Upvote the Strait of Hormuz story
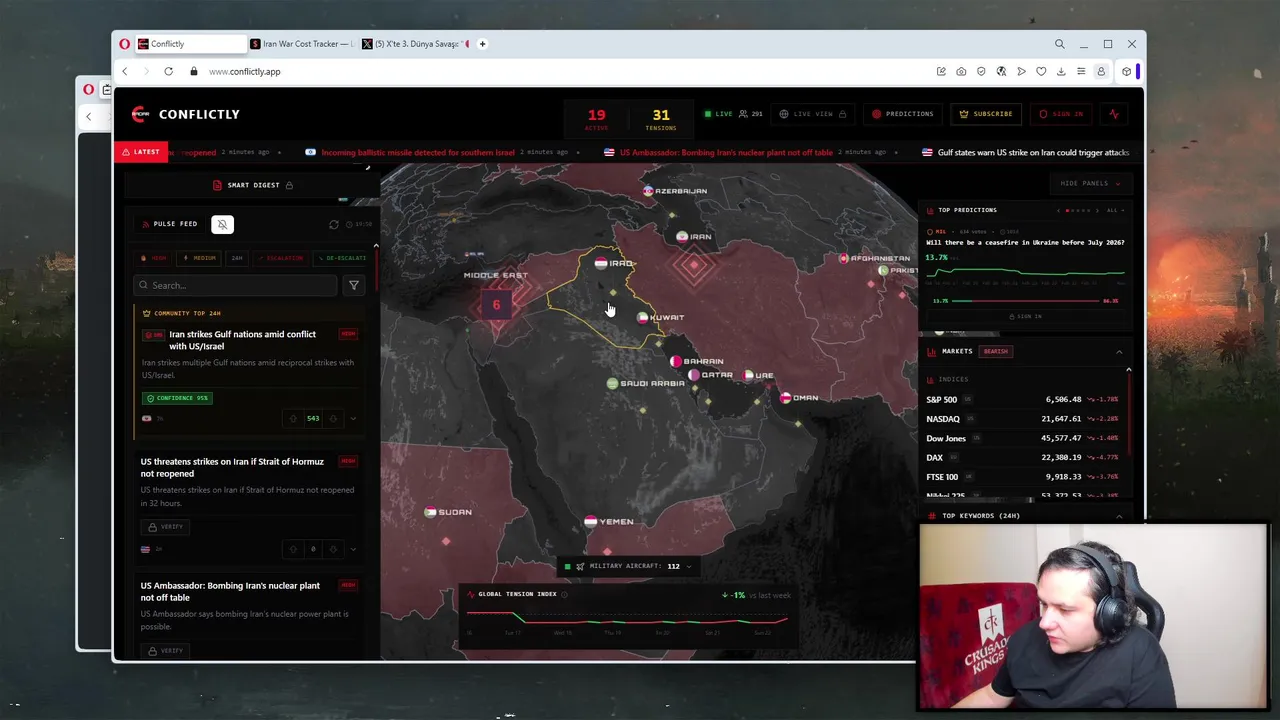 (x=293, y=549)
